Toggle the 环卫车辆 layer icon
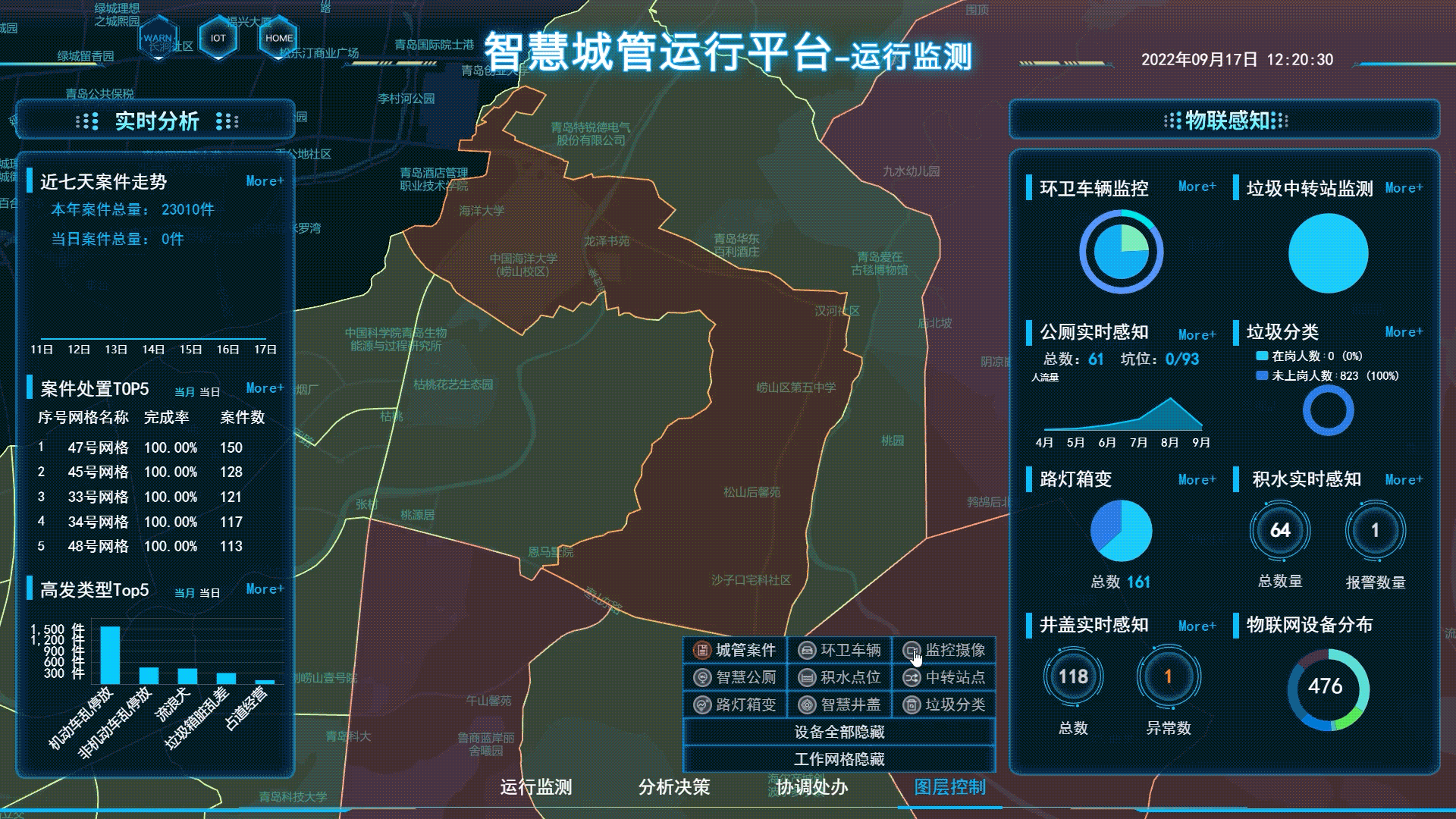Viewport: 1456px width, 819px height. coord(807,650)
